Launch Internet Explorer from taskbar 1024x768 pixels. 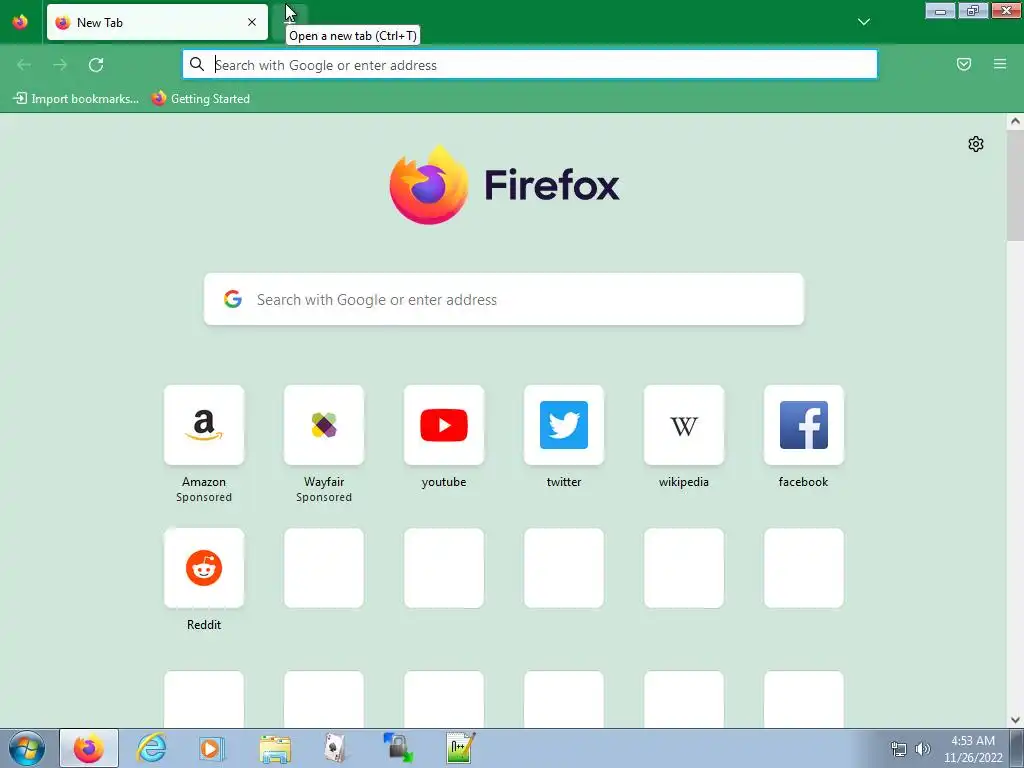click(x=151, y=748)
